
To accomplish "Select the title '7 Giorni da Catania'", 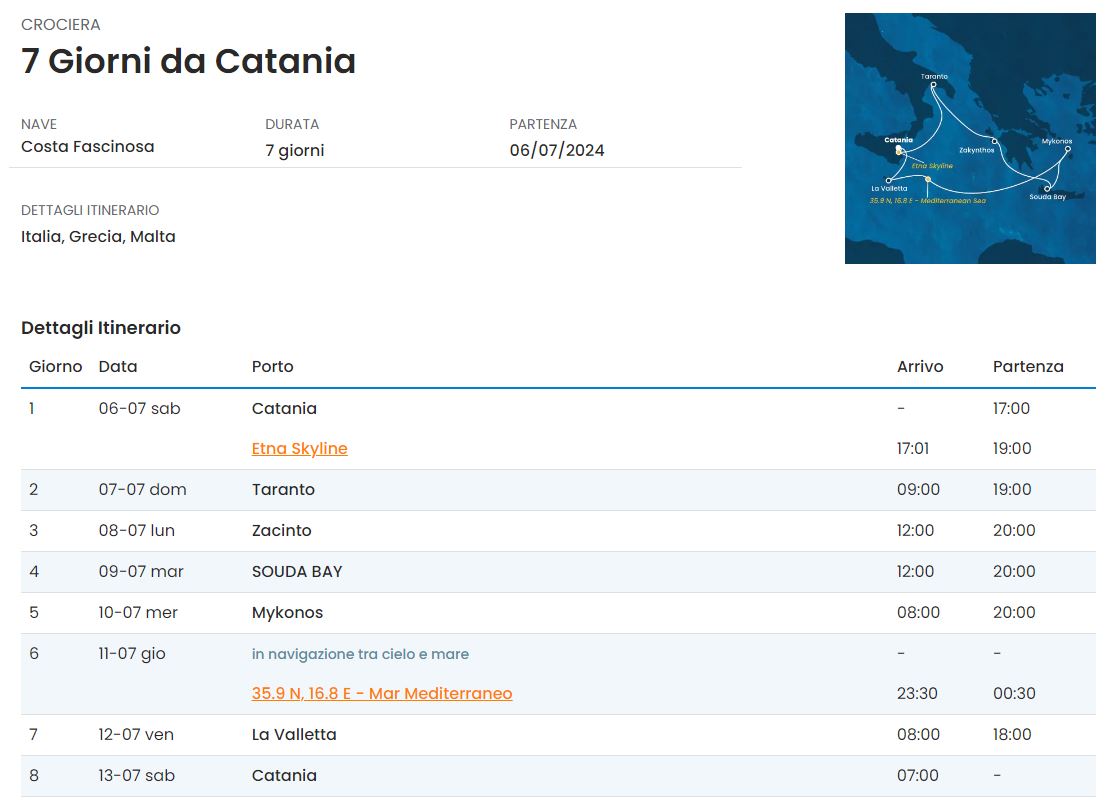I will click(x=189, y=61).
